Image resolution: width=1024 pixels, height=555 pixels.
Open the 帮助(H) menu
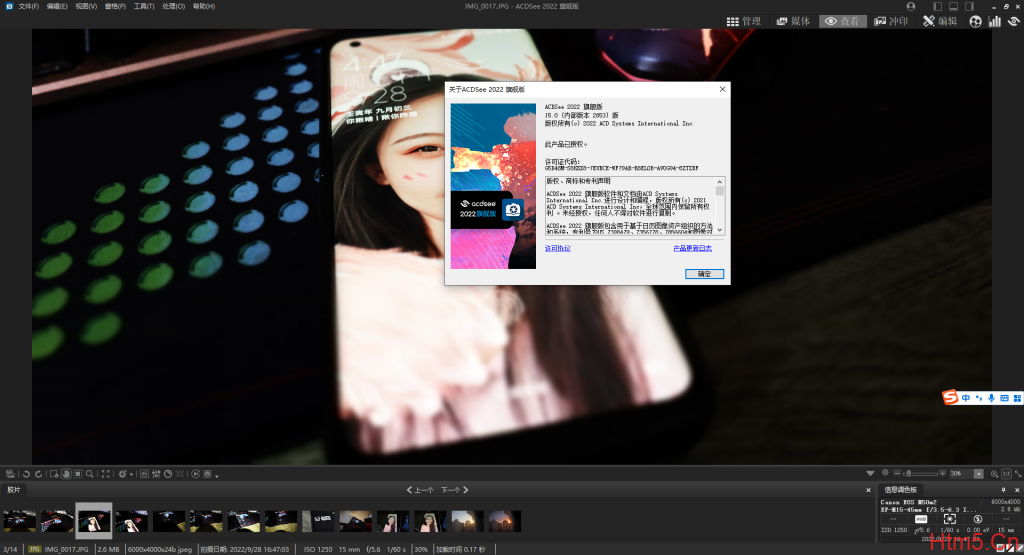pos(204,6)
